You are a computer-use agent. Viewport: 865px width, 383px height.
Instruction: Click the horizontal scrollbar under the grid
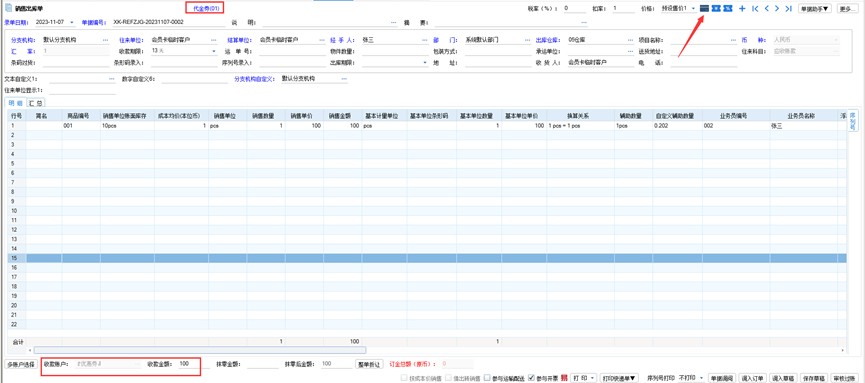coord(200,350)
